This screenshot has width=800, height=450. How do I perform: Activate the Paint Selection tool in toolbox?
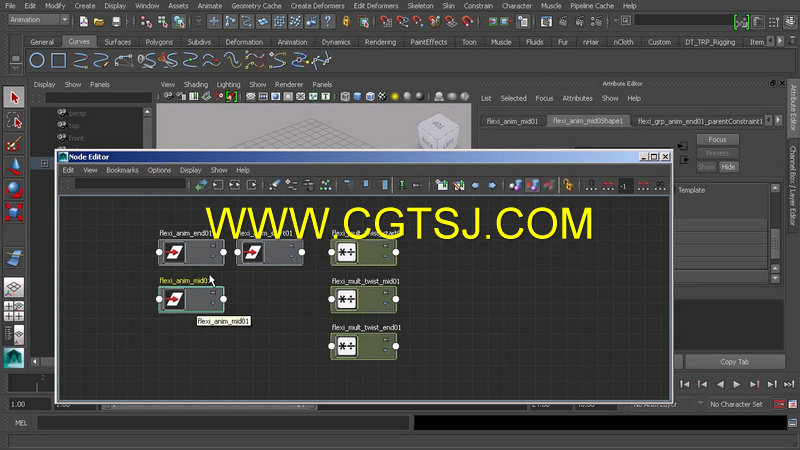pos(14,144)
